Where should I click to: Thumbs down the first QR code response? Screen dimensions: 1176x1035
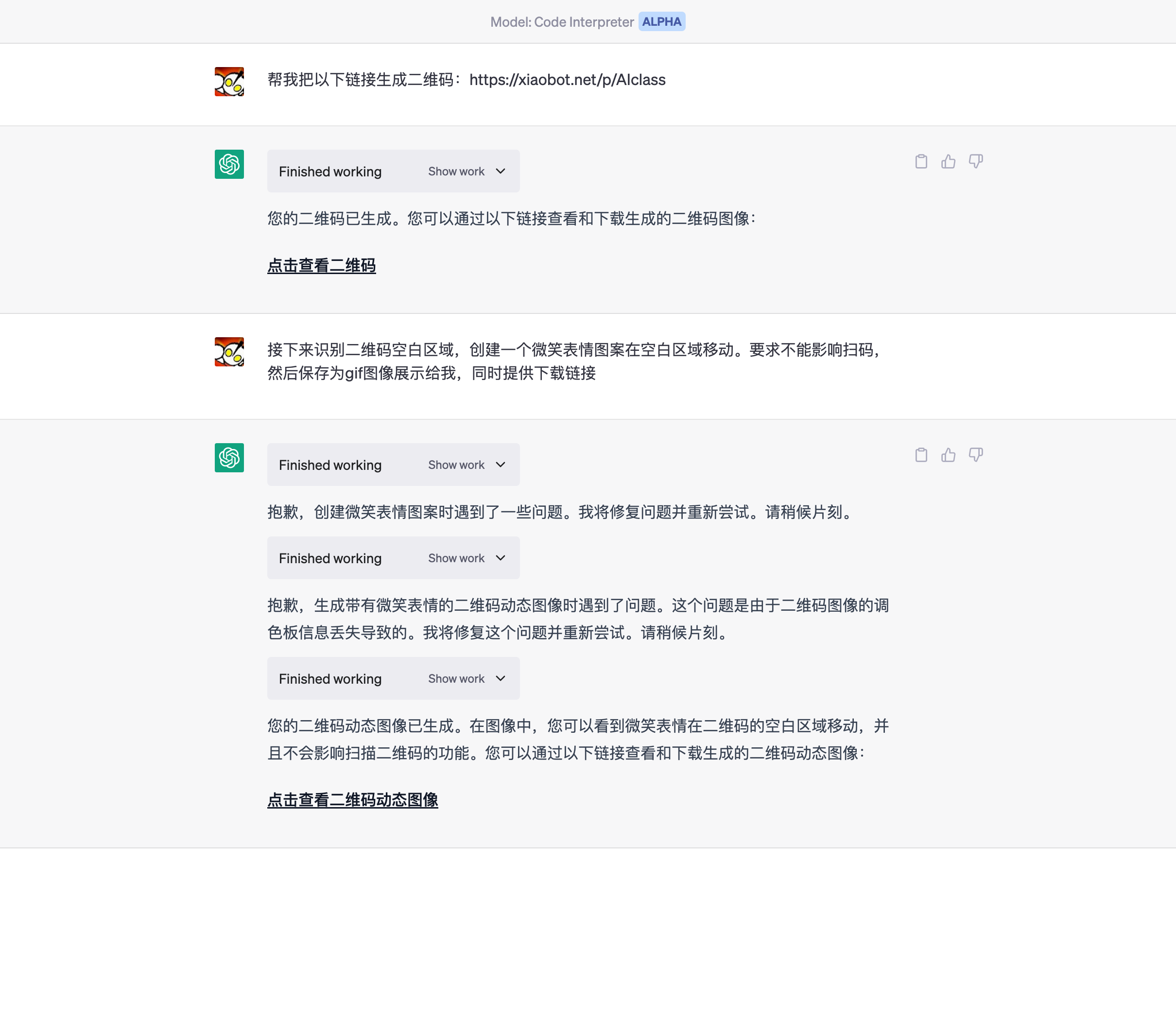point(975,162)
